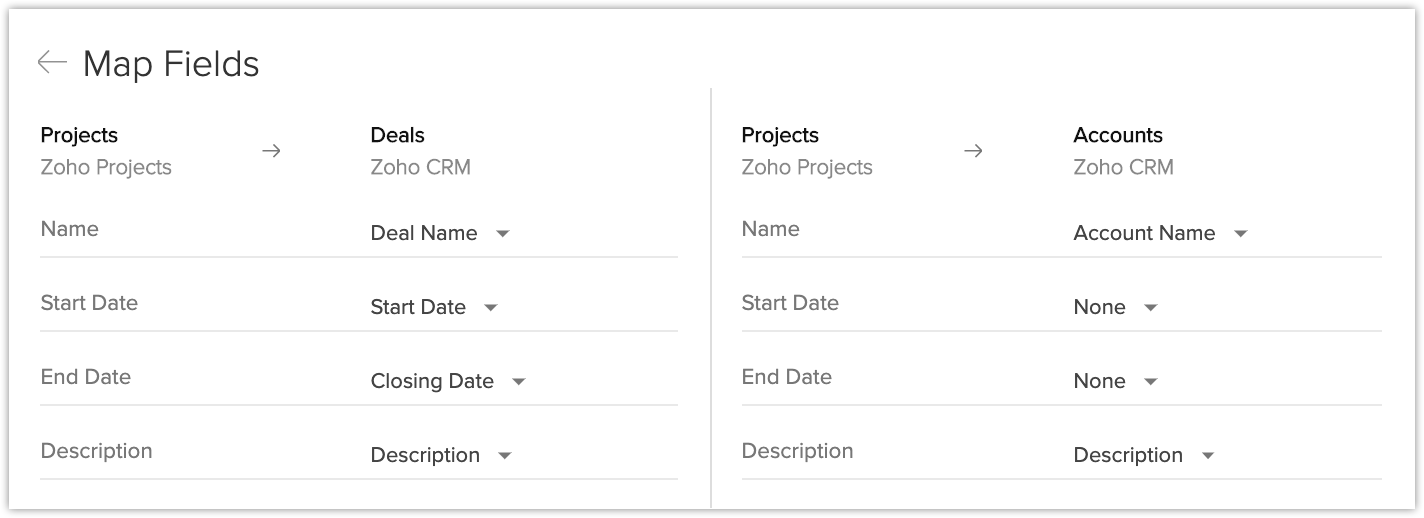This screenshot has height=518, width=1424.
Task: Click arrow icon between Projects and Accounts
Action: (x=973, y=151)
